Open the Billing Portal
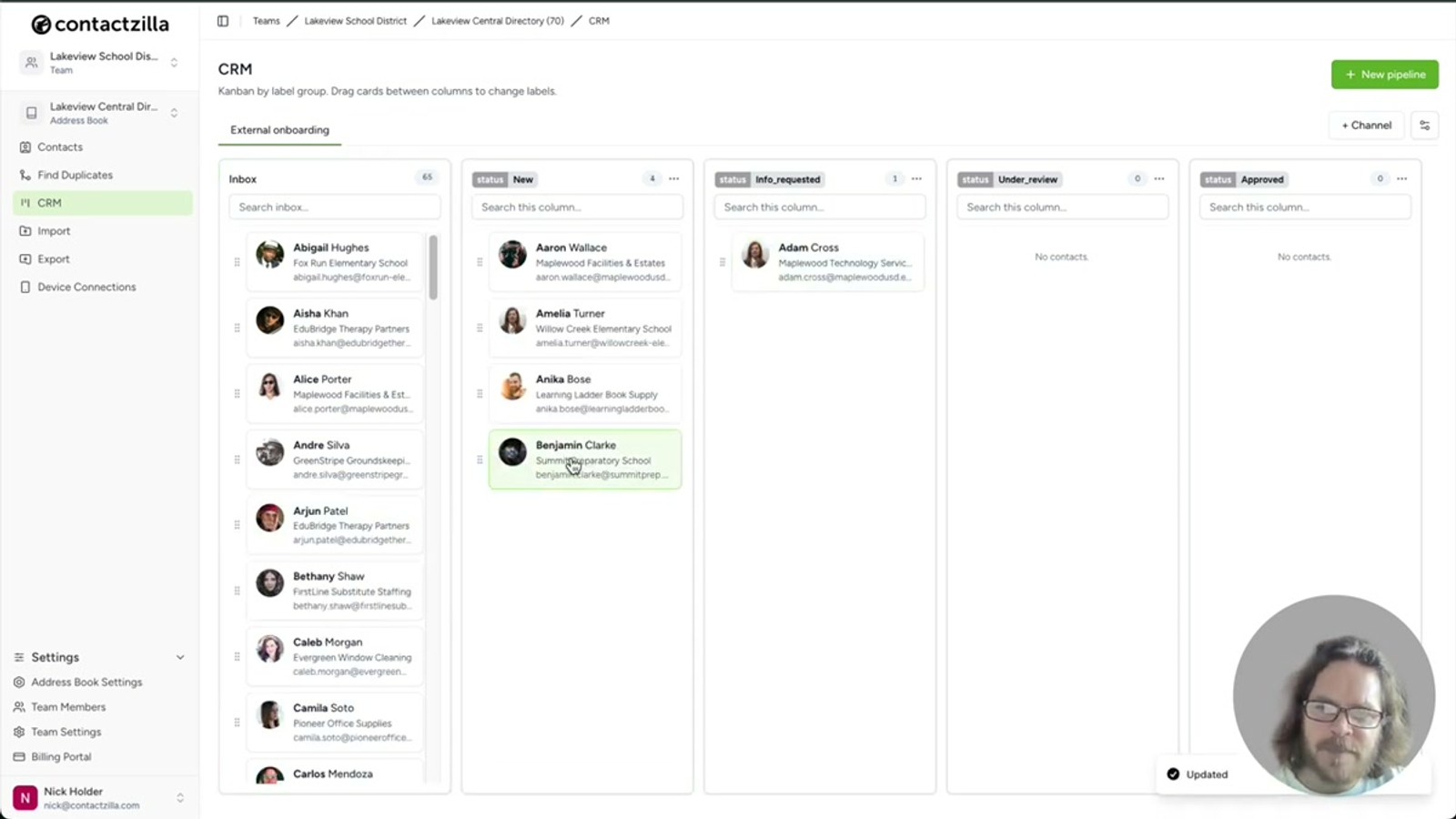Image resolution: width=1456 pixels, height=819 pixels. point(61,757)
